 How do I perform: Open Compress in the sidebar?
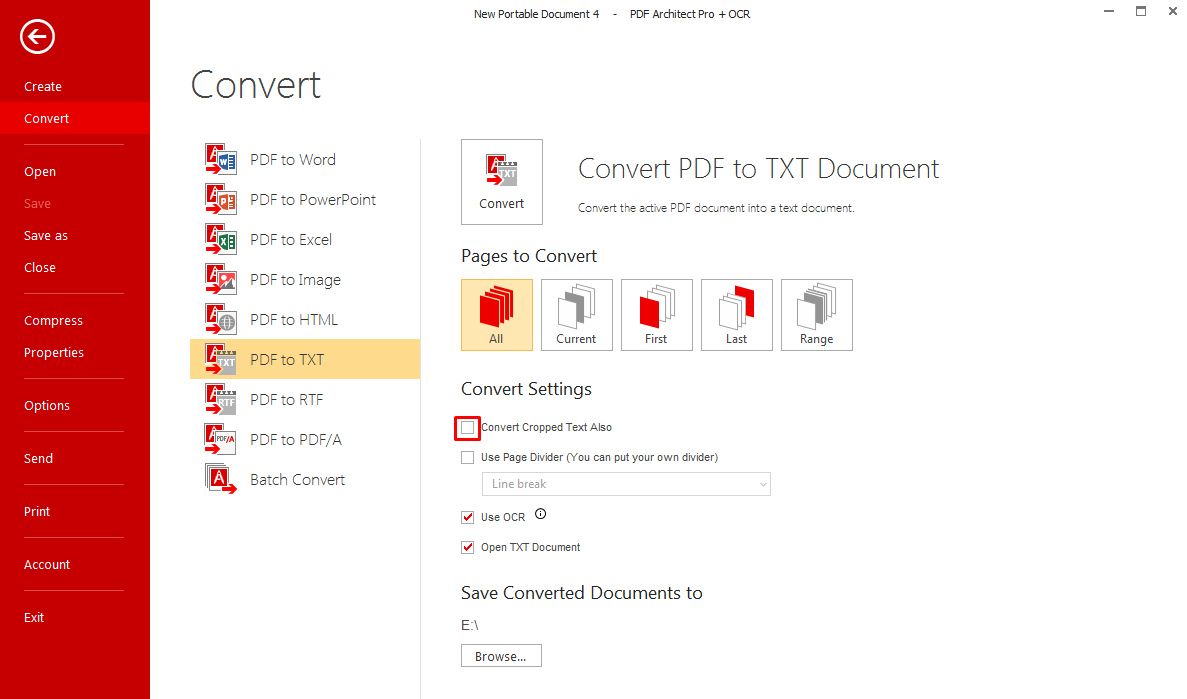(x=54, y=320)
